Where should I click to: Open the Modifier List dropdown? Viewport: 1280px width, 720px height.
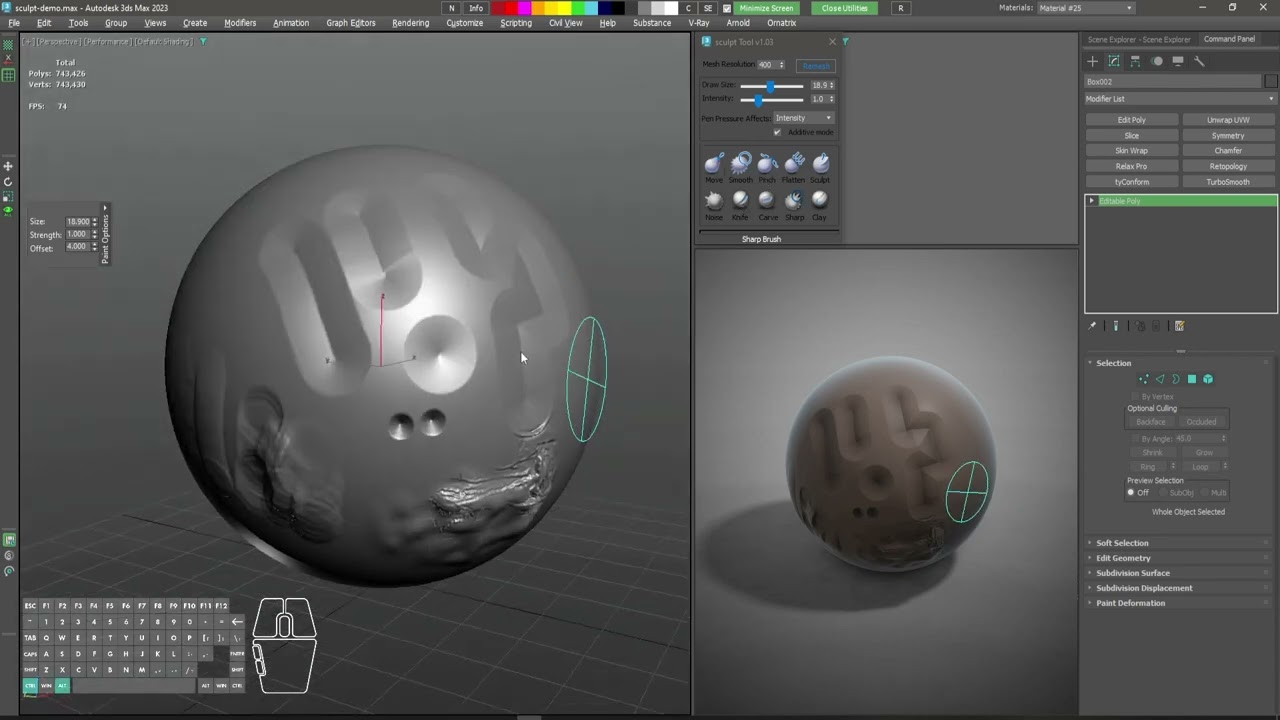click(x=1180, y=99)
